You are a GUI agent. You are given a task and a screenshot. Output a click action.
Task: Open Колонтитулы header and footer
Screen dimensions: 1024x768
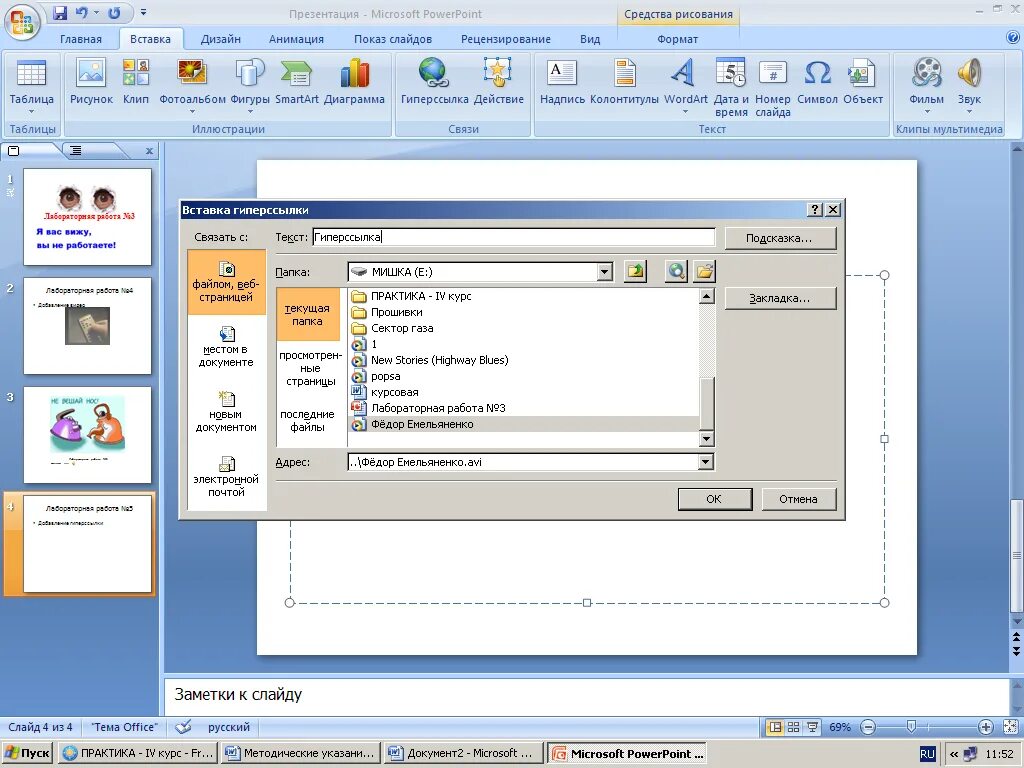(x=624, y=84)
